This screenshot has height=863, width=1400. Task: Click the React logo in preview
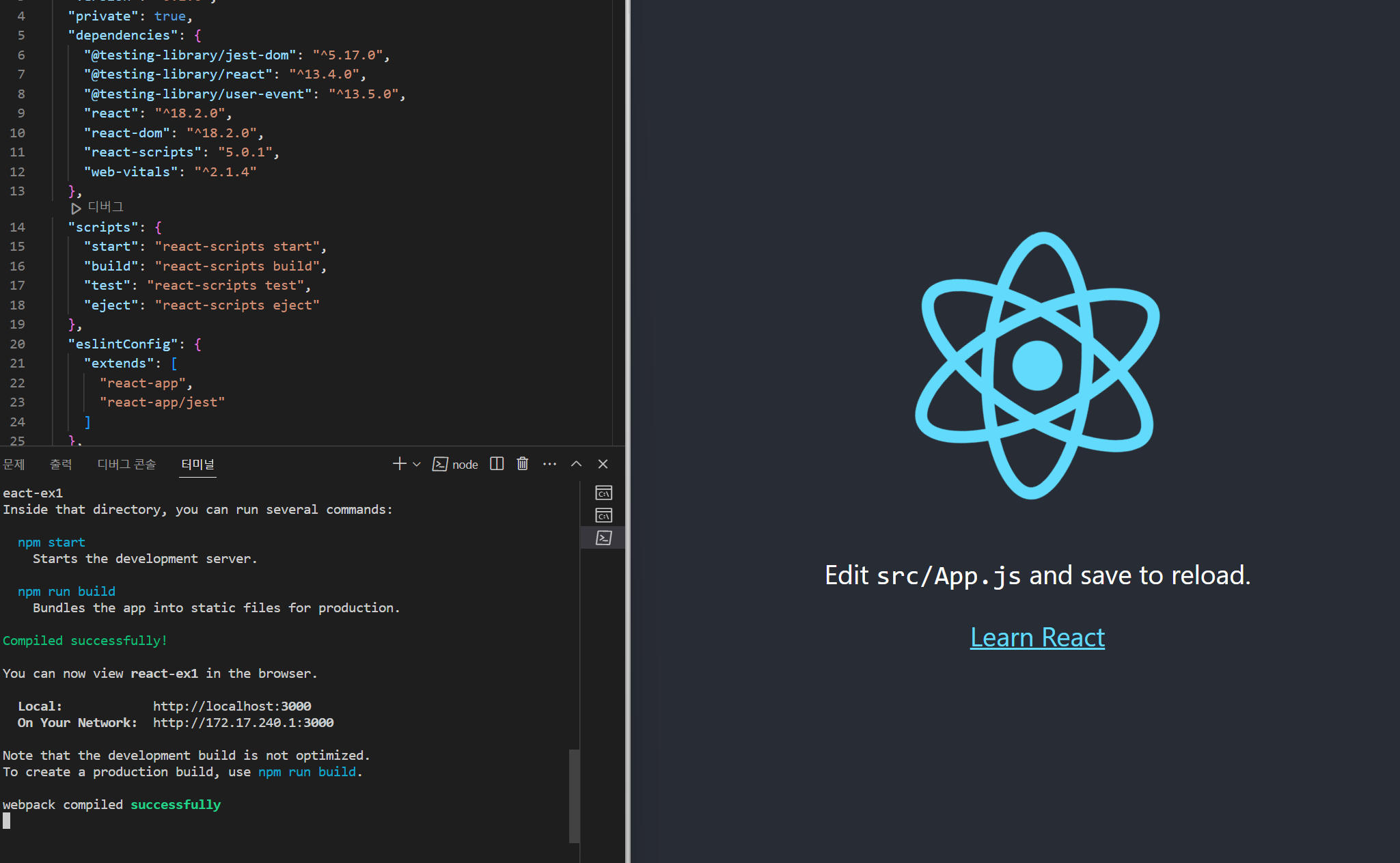[1037, 366]
